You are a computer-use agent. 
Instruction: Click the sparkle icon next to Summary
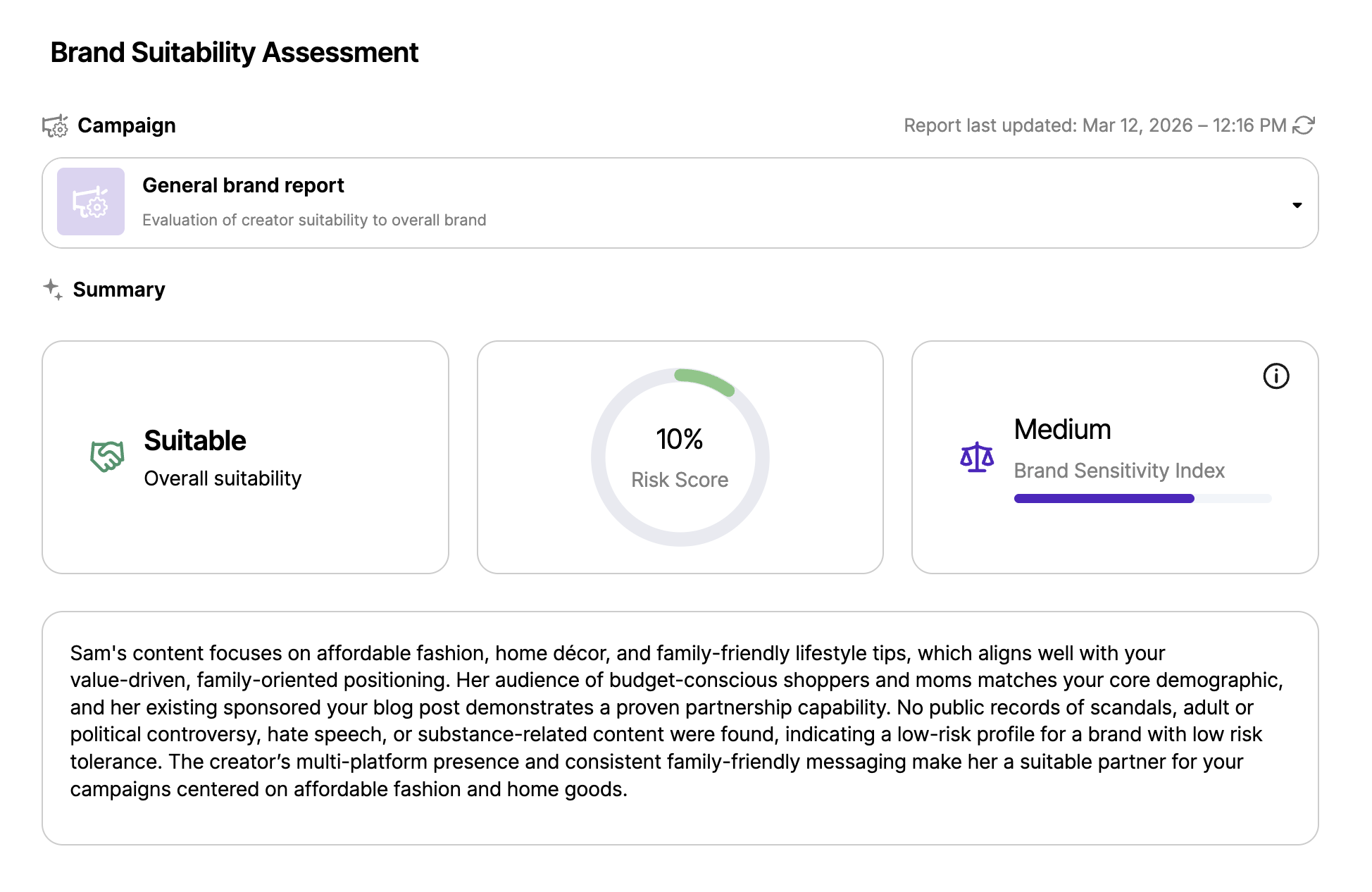[x=53, y=289]
